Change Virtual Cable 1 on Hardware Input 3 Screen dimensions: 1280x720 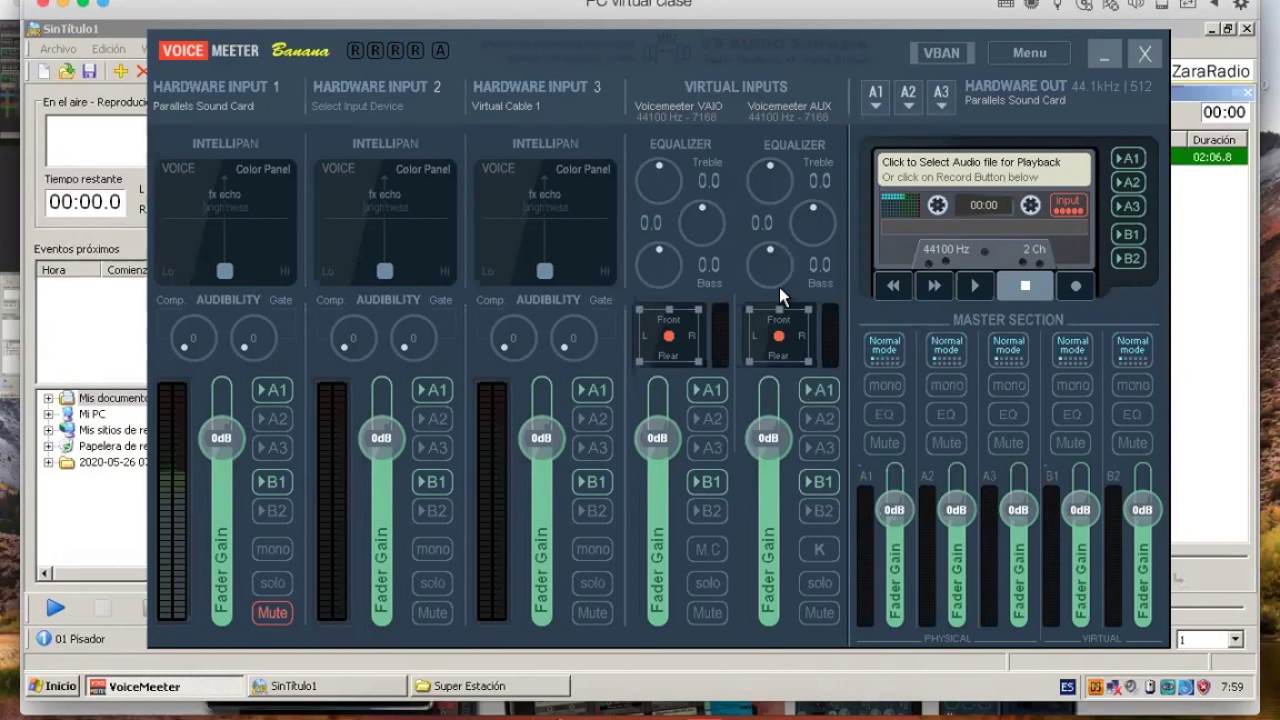coord(506,106)
